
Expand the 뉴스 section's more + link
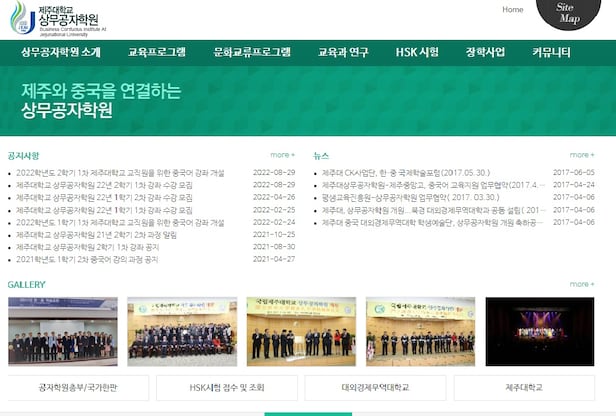[x=582, y=155]
